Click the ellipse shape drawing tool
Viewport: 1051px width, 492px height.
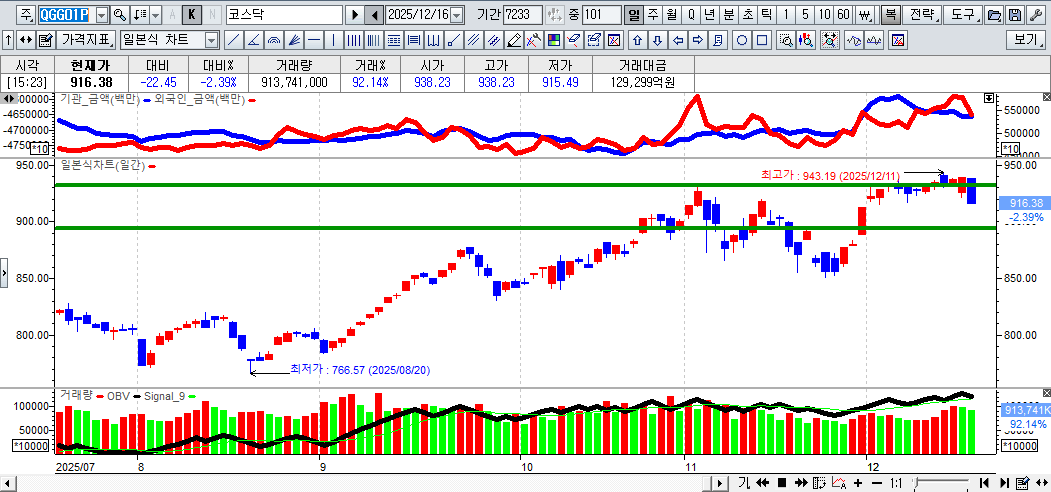742,41
